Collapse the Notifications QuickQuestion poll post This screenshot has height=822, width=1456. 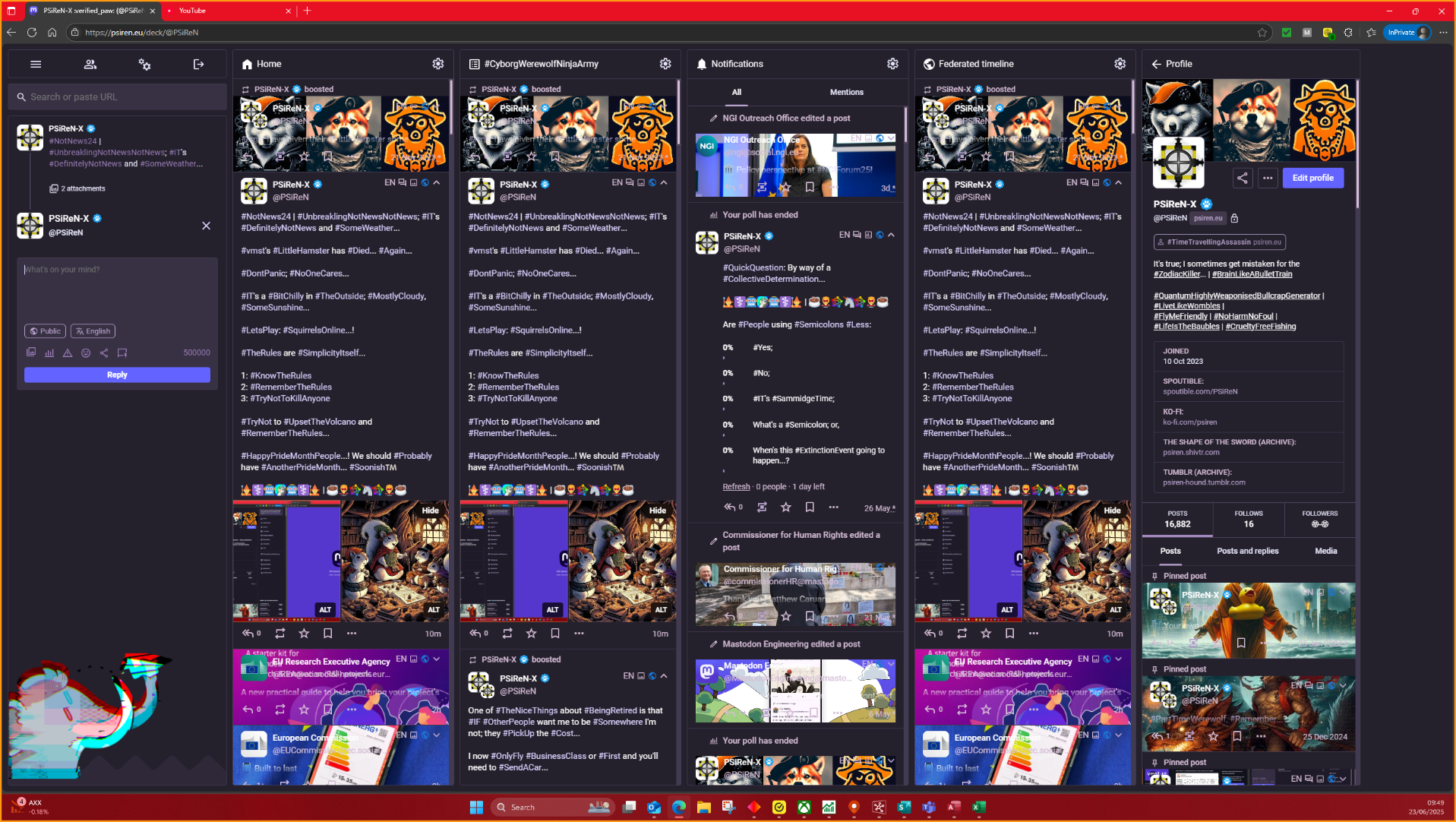click(891, 235)
